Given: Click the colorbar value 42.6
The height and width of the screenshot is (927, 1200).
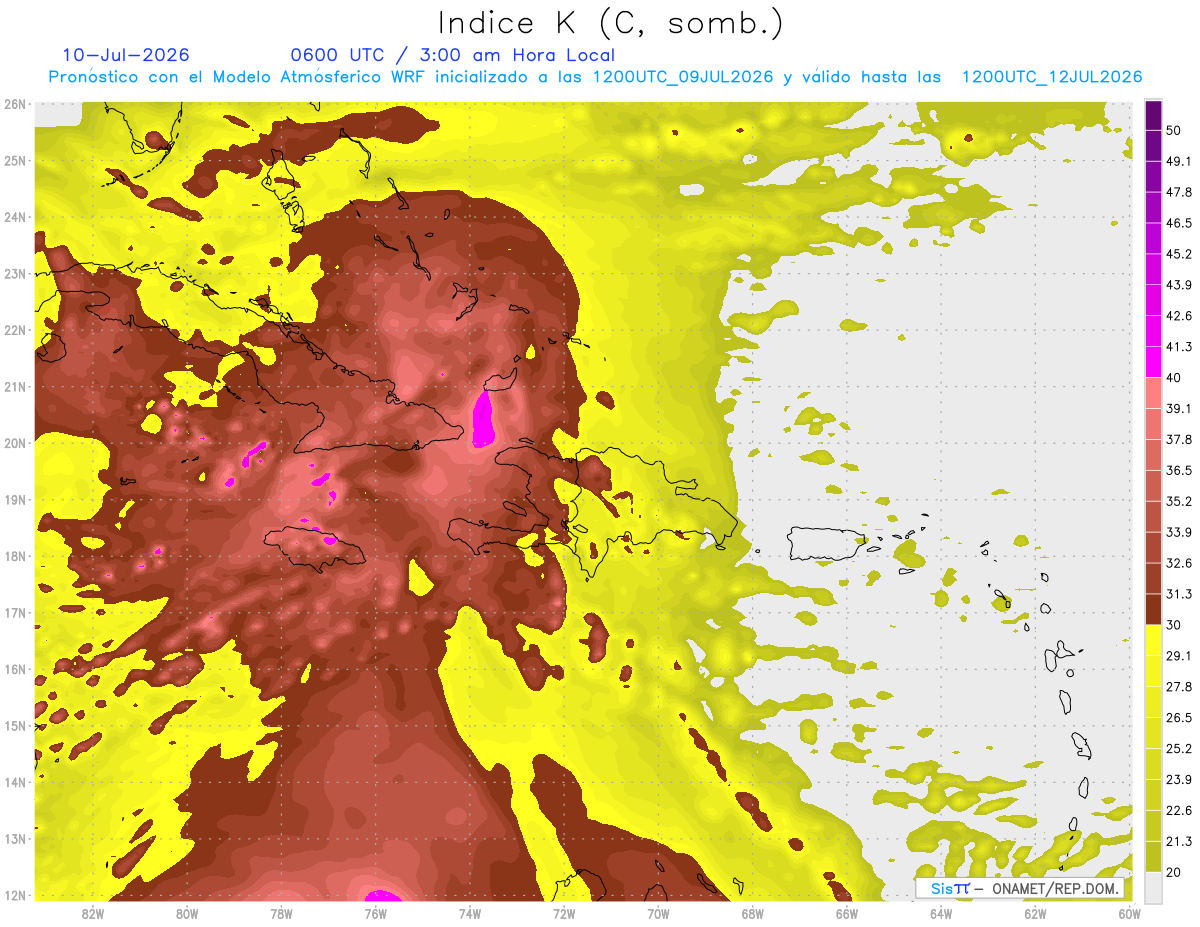Looking at the screenshot, I should click(x=1180, y=316).
